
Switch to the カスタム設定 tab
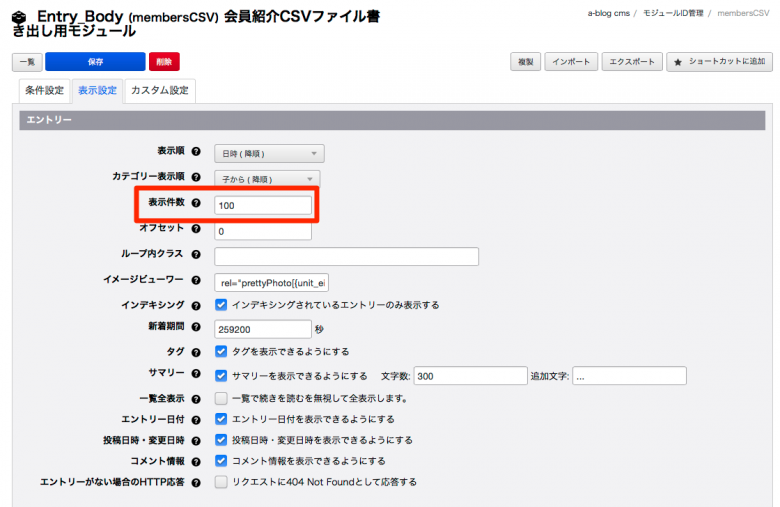pyautogui.click(x=160, y=91)
